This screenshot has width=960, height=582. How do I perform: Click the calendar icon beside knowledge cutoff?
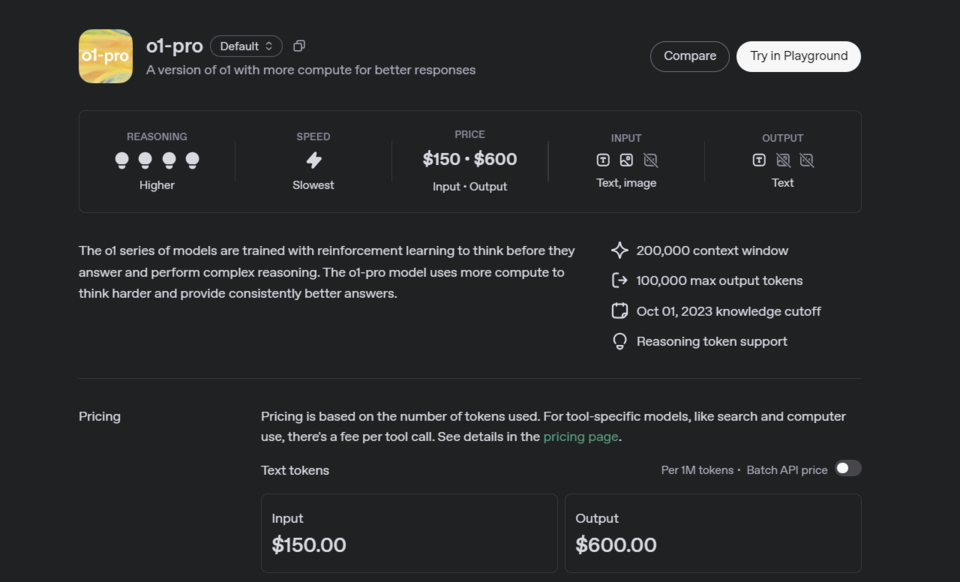pos(620,311)
